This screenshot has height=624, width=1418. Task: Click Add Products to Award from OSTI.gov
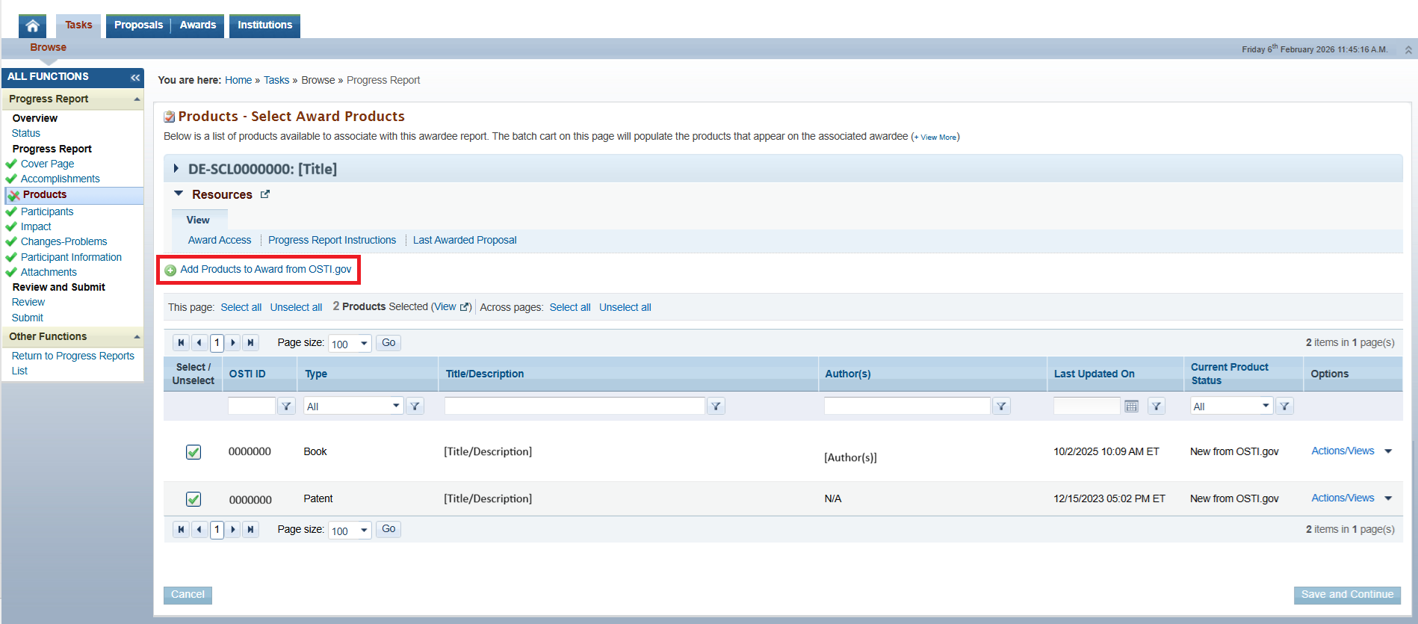click(x=265, y=270)
